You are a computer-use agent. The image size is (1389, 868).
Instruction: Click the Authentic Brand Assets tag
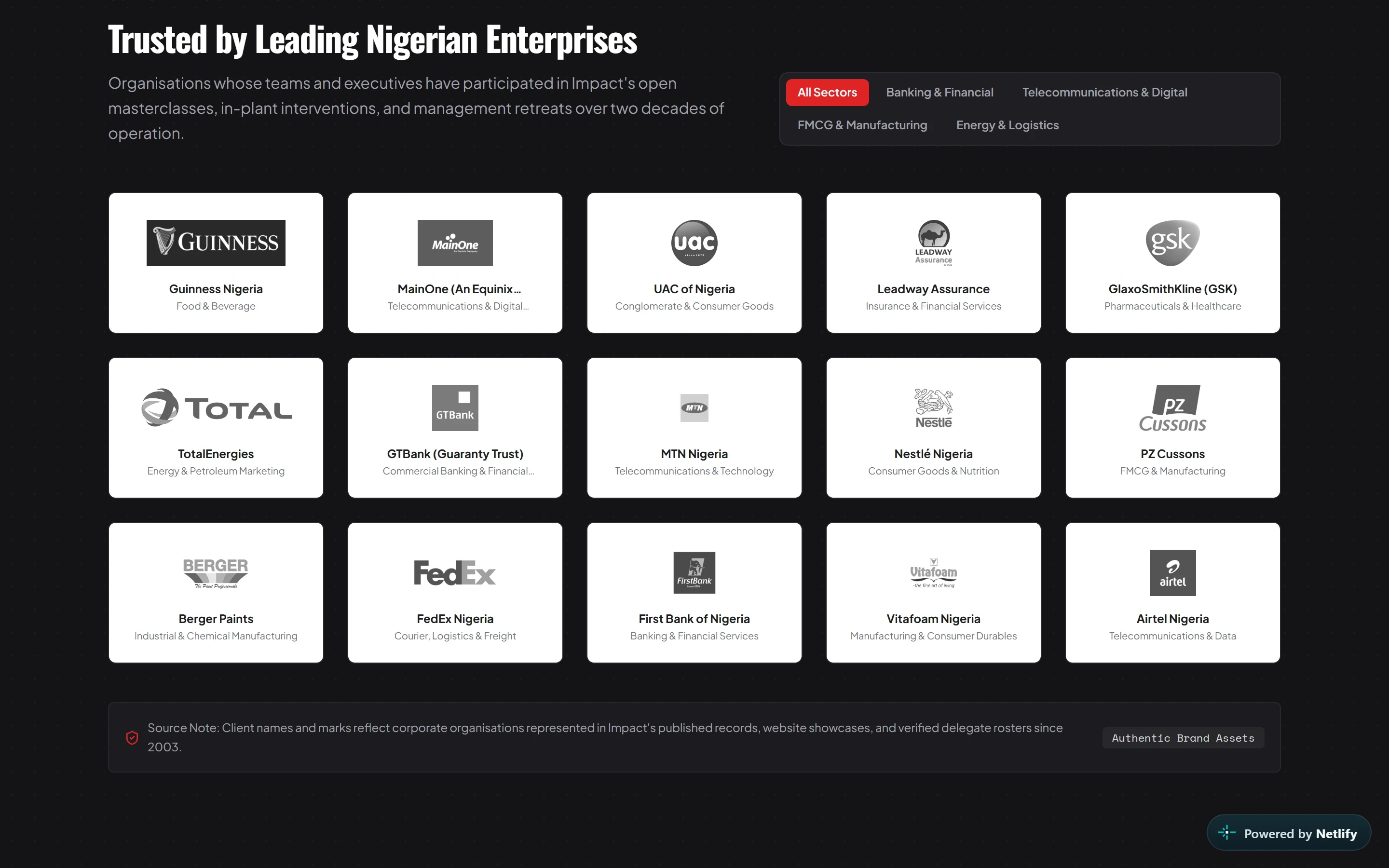click(x=1183, y=738)
